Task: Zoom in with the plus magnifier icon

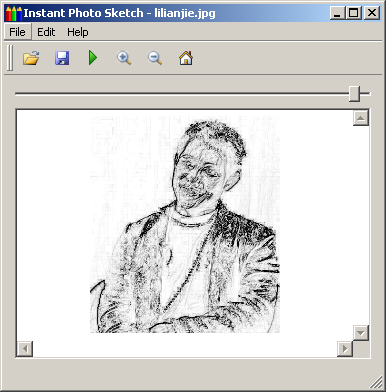Action: [124, 58]
